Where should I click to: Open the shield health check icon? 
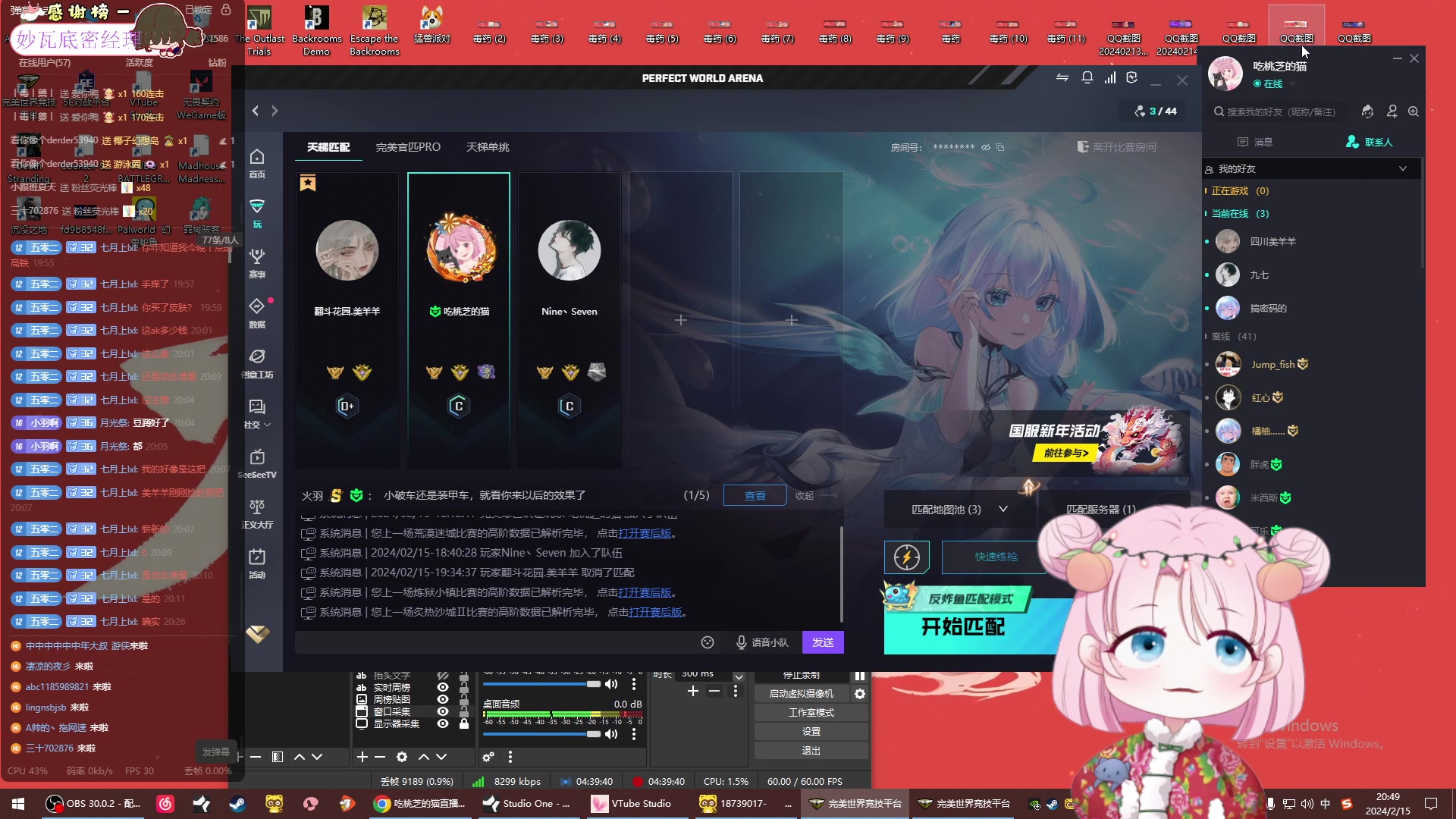click(x=1132, y=78)
